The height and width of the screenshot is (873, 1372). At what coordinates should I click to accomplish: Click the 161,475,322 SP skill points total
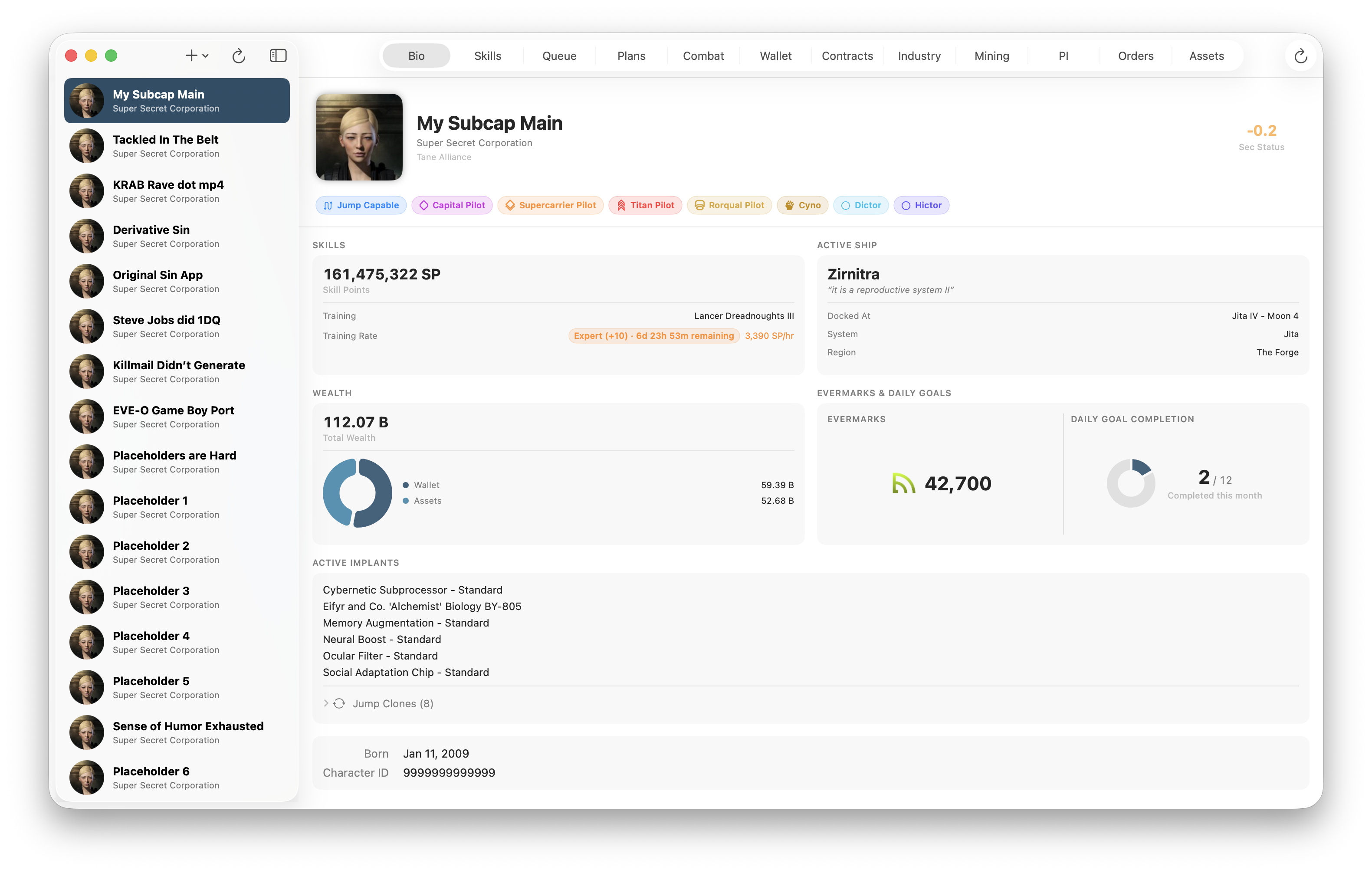(x=382, y=274)
